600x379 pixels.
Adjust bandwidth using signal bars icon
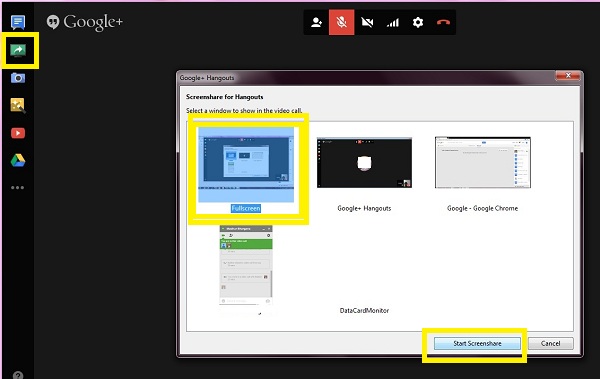tap(393, 23)
